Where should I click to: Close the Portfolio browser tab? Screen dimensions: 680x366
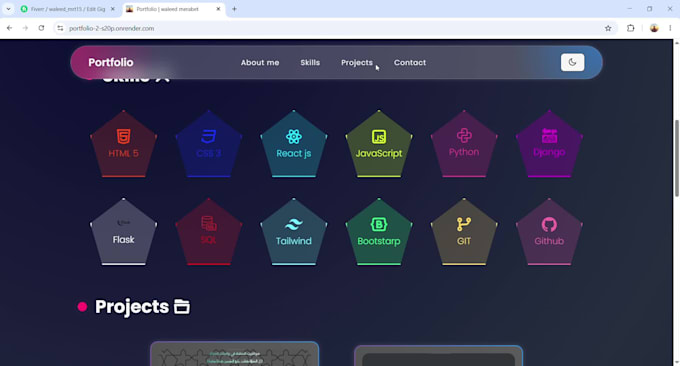[219, 9]
